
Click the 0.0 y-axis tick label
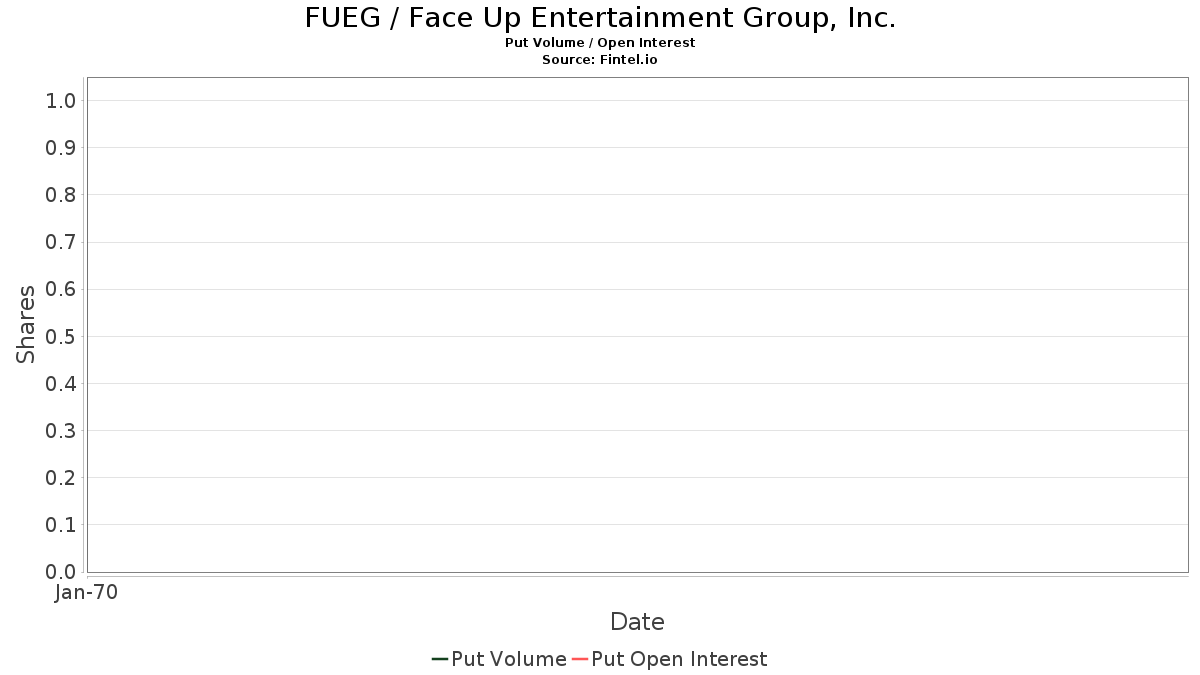[x=61, y=572]
